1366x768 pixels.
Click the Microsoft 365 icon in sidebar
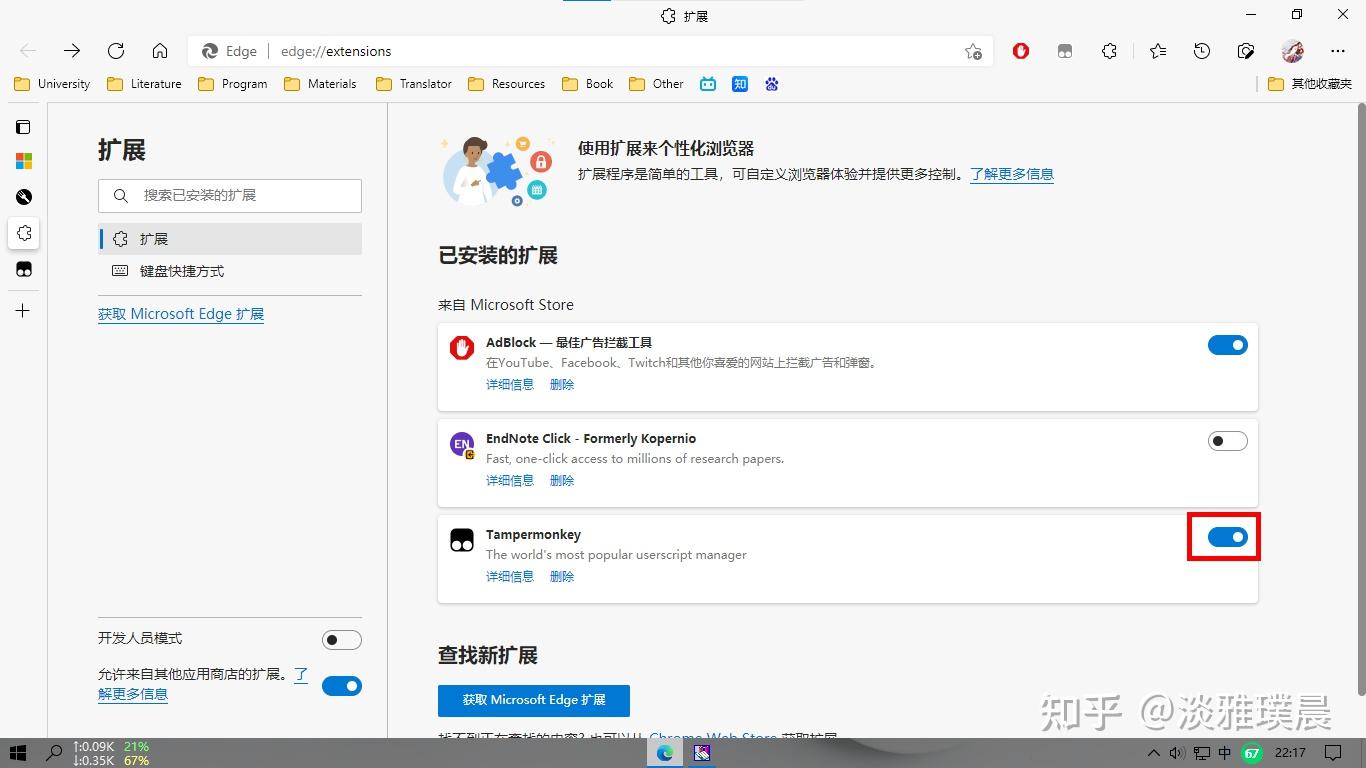(23, 160)
